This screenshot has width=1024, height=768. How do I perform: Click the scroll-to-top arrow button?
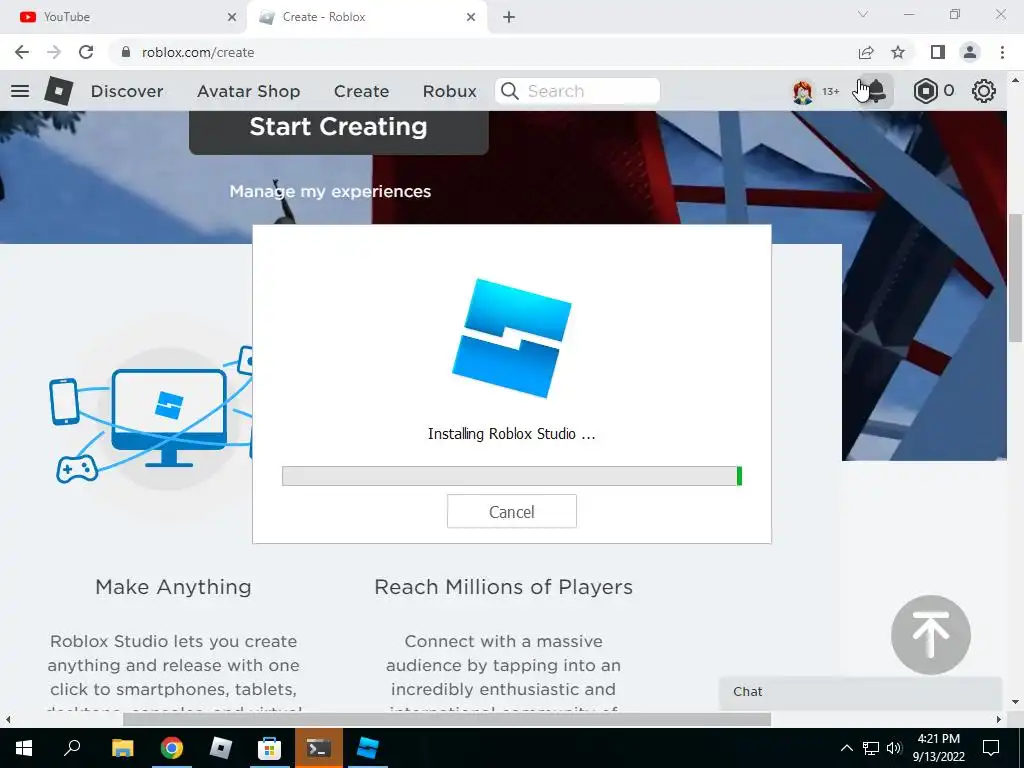pos(931,635)
